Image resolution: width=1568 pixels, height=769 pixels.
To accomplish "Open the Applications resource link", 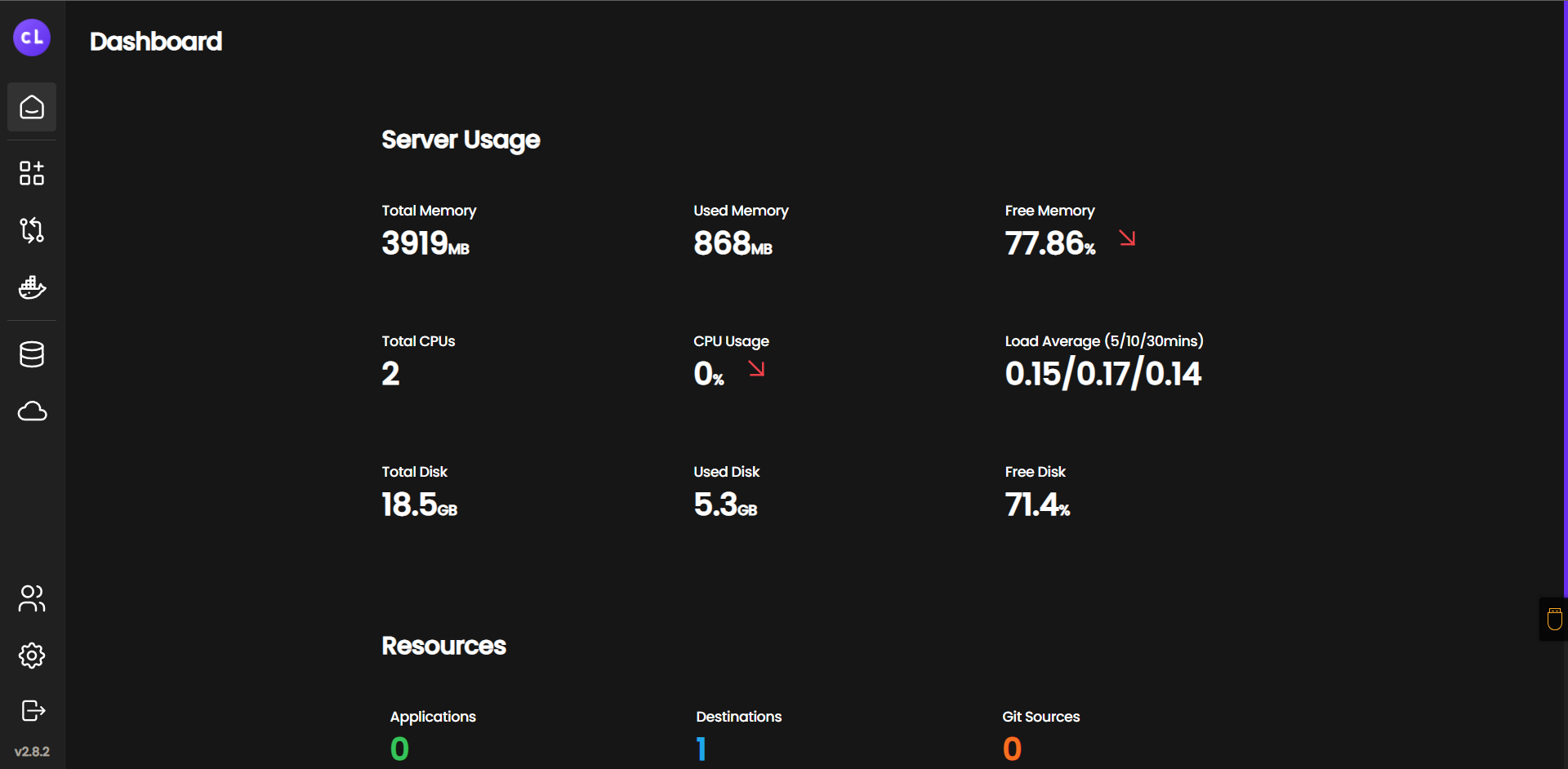I will click(433, 717).
